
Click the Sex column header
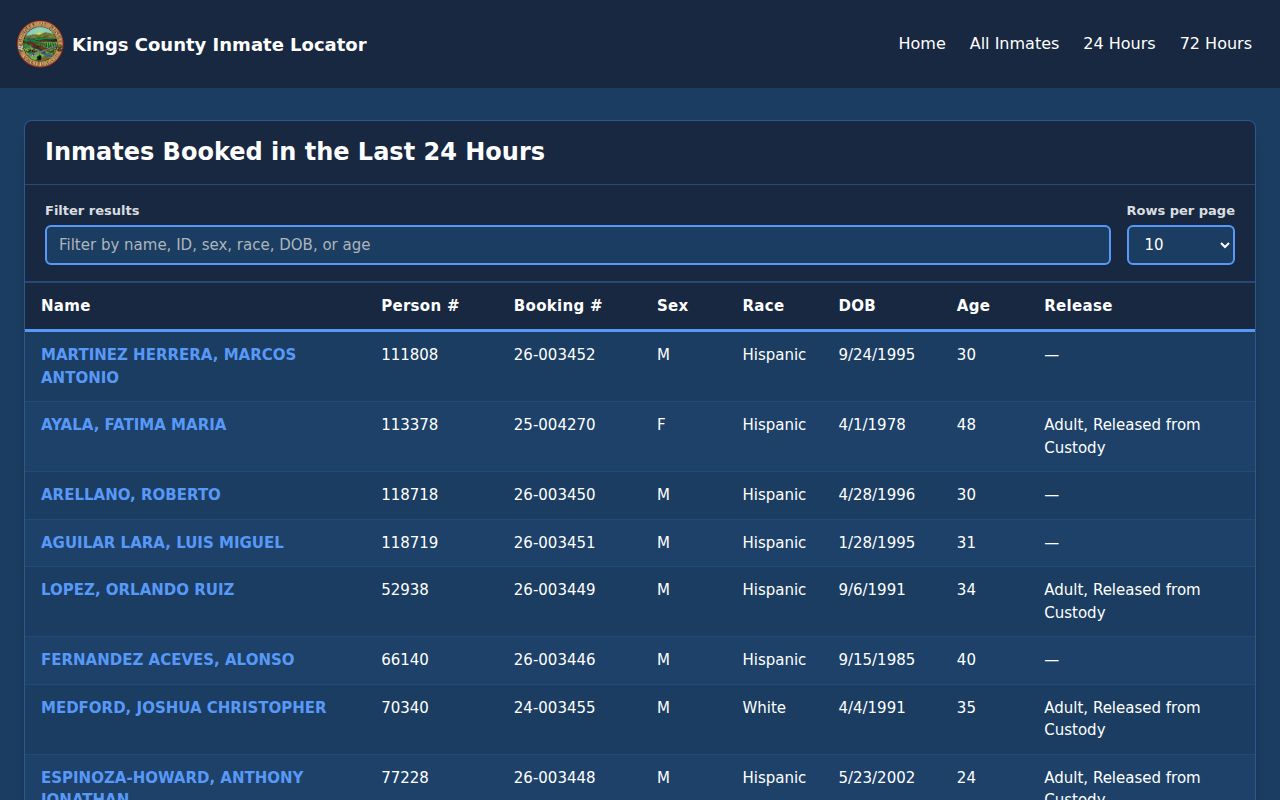(672, 306)
